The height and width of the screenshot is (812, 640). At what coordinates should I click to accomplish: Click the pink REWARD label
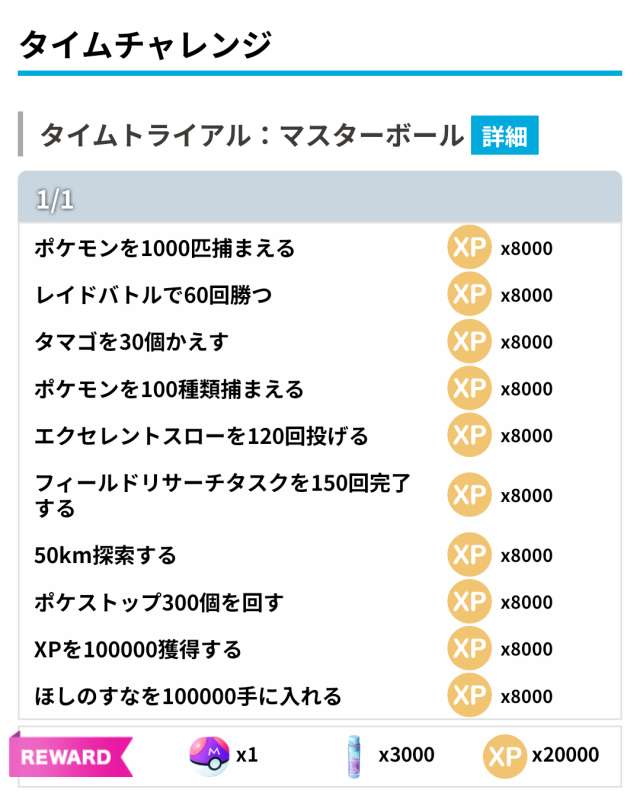pos(68,756)
